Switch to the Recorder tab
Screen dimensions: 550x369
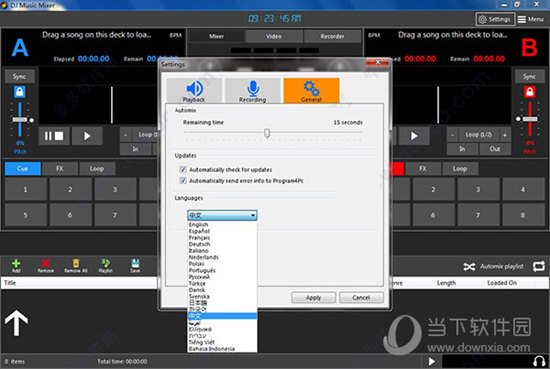pos(333,36)
